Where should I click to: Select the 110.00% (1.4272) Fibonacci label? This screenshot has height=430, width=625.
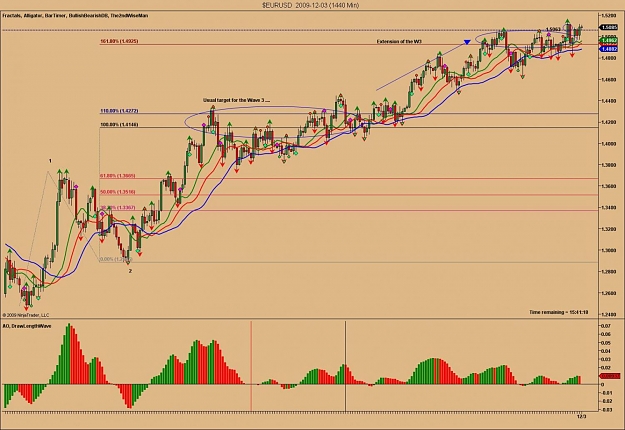[x=119, y=111]
